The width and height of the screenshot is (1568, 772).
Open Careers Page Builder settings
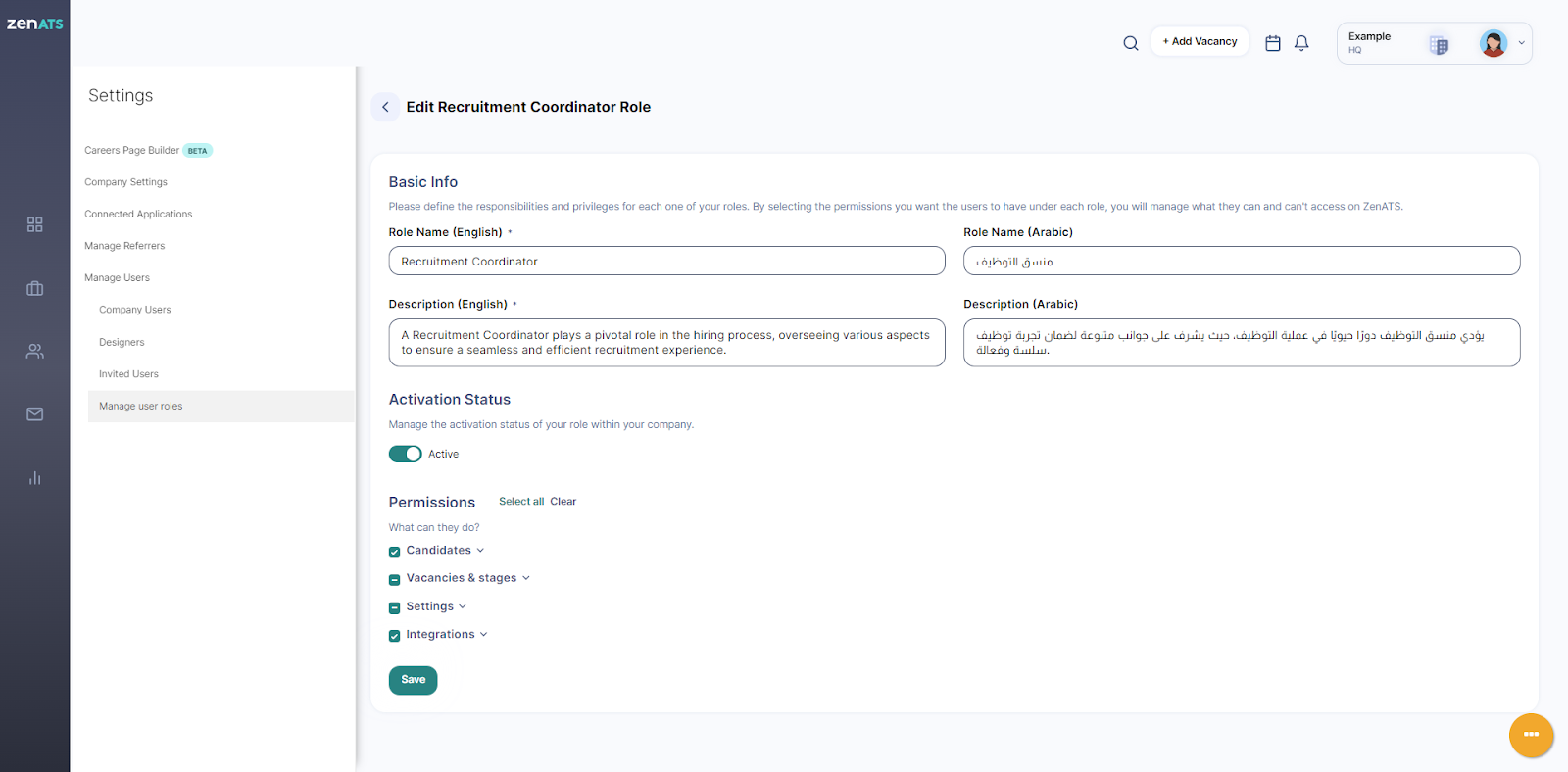point(131,150)
